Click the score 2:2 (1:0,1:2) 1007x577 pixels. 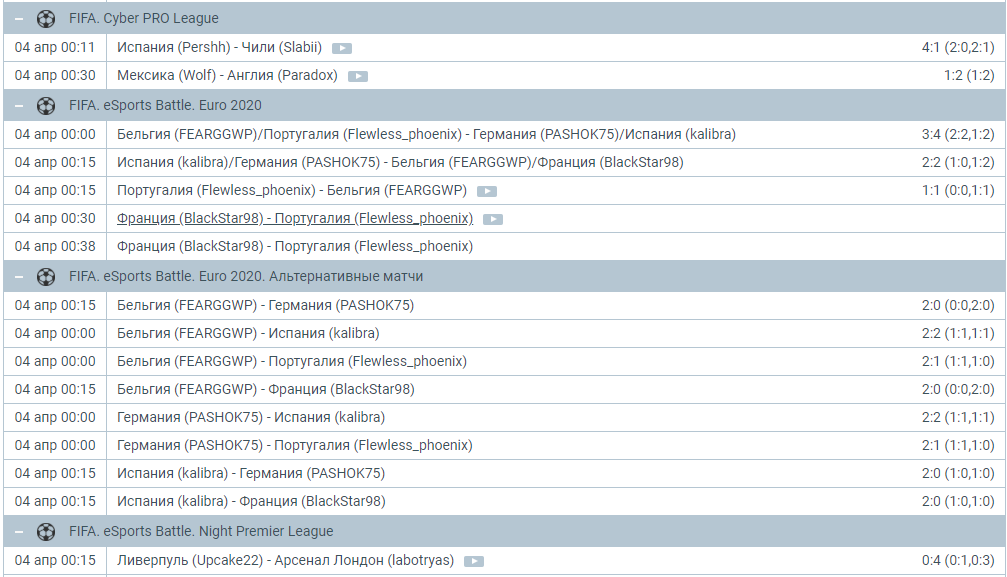click(958, 162)
